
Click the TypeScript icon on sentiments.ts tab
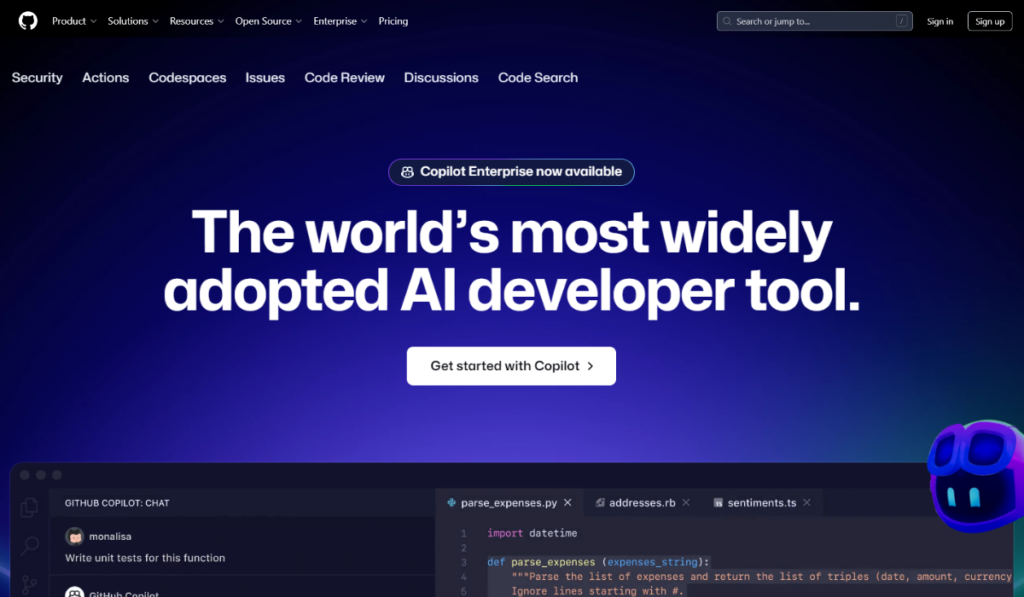(x=718, y=503)
